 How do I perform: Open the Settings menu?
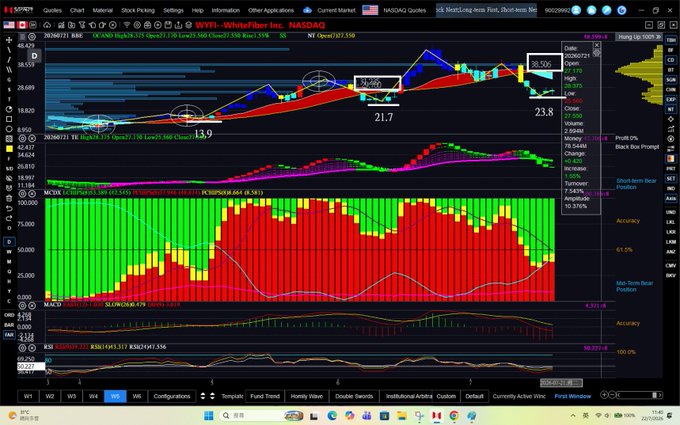(x=173, y=10)
